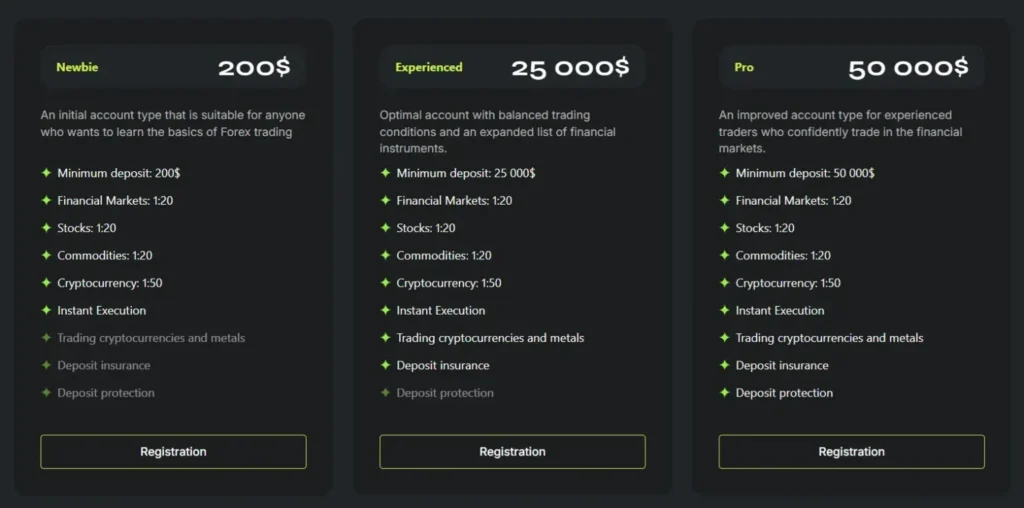Click the Pro plan Registration button

851,452
